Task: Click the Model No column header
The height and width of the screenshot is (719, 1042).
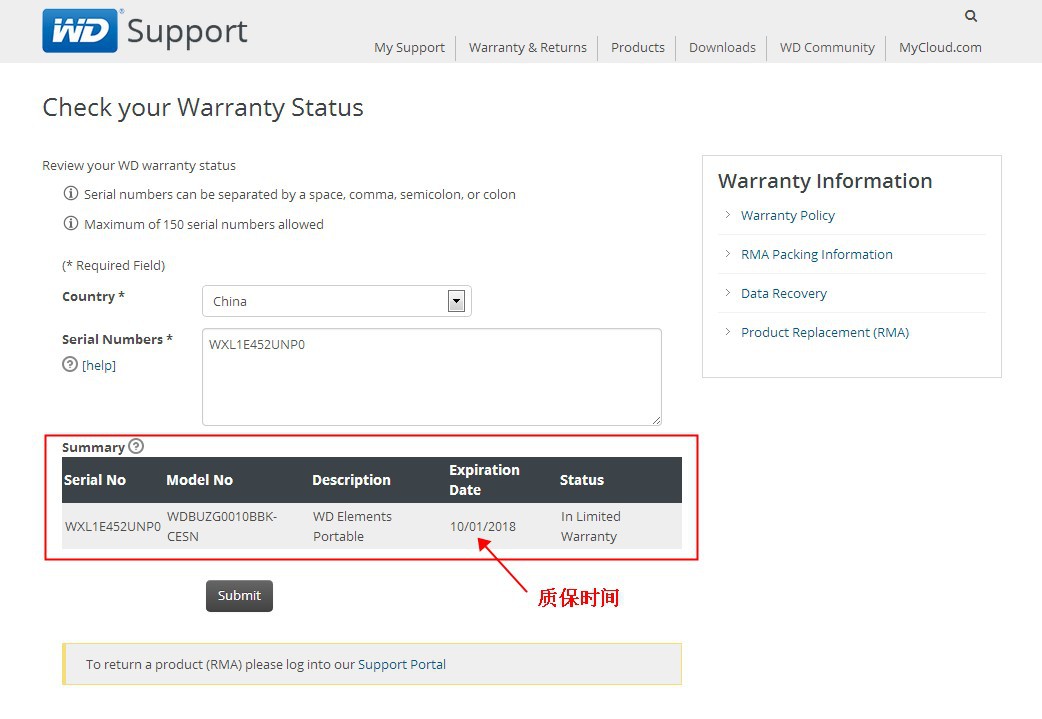Action: click(x=199, y=480)
